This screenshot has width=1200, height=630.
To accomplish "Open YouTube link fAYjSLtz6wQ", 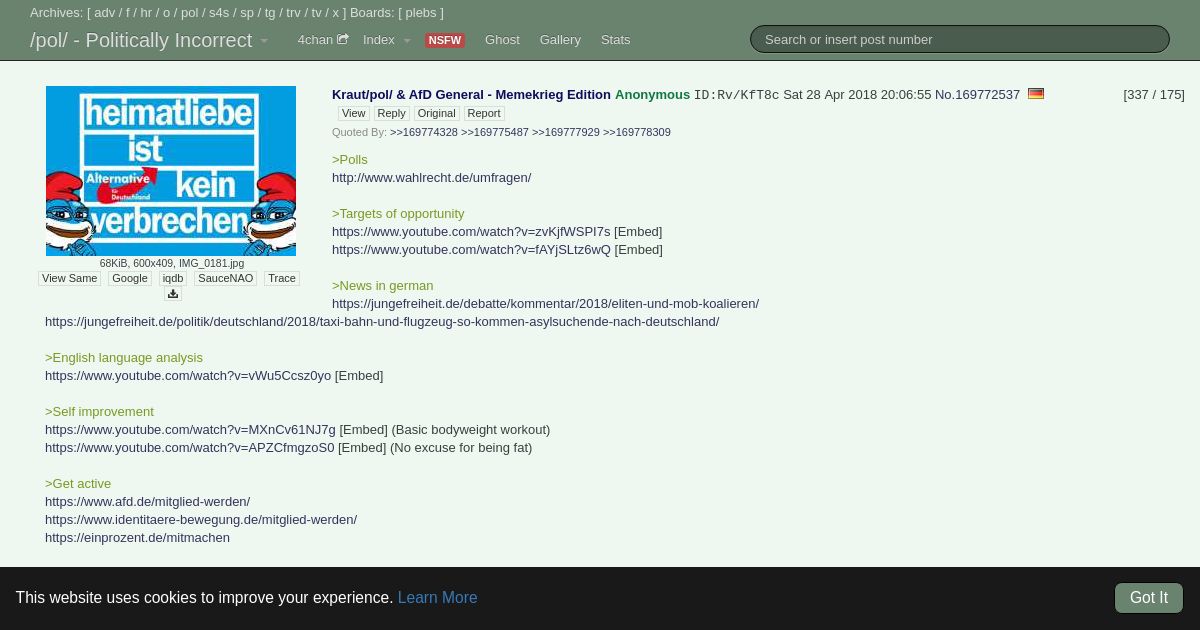I will [471, 249].
